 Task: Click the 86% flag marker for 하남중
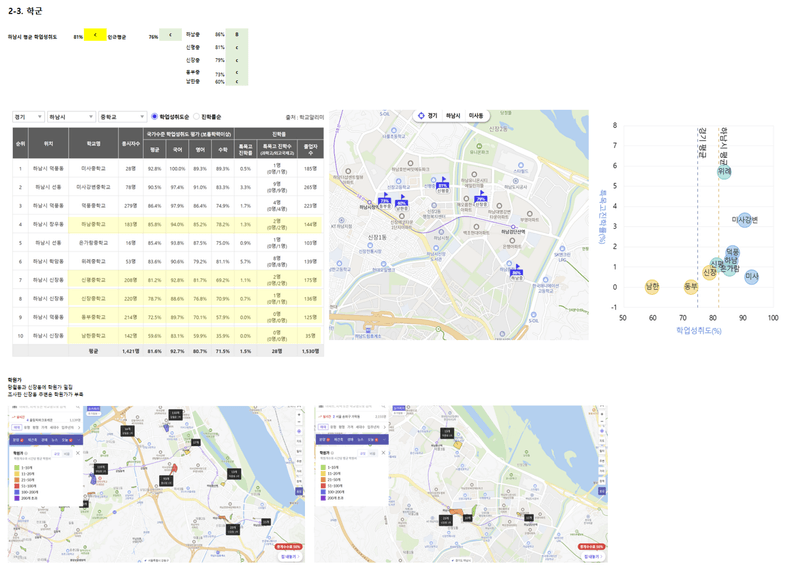(x=516, y=272)
